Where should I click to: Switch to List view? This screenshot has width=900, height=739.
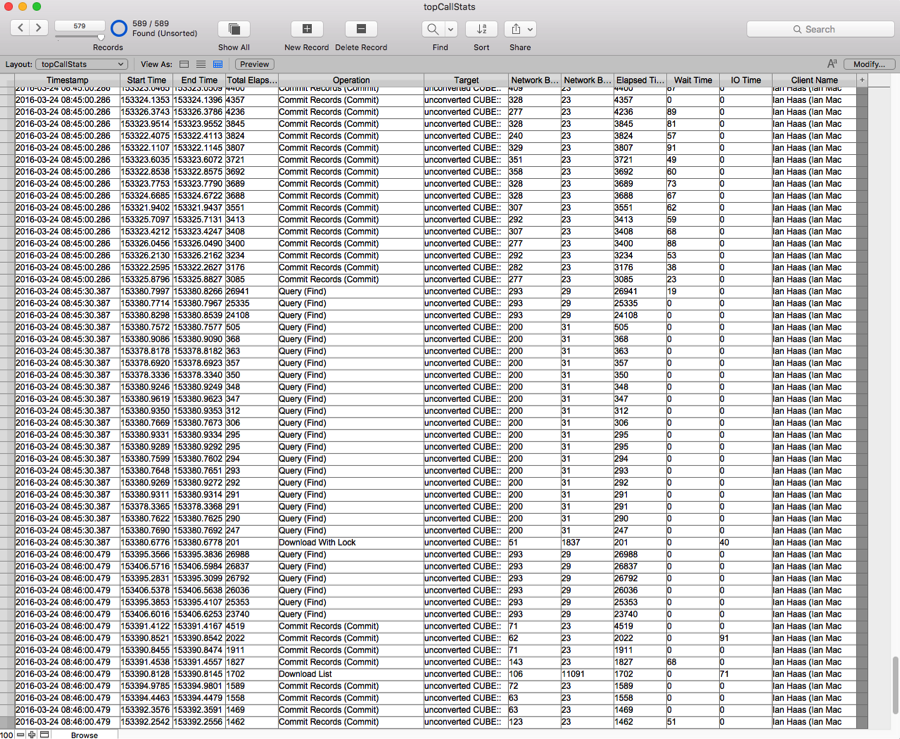tap(201, 64)
